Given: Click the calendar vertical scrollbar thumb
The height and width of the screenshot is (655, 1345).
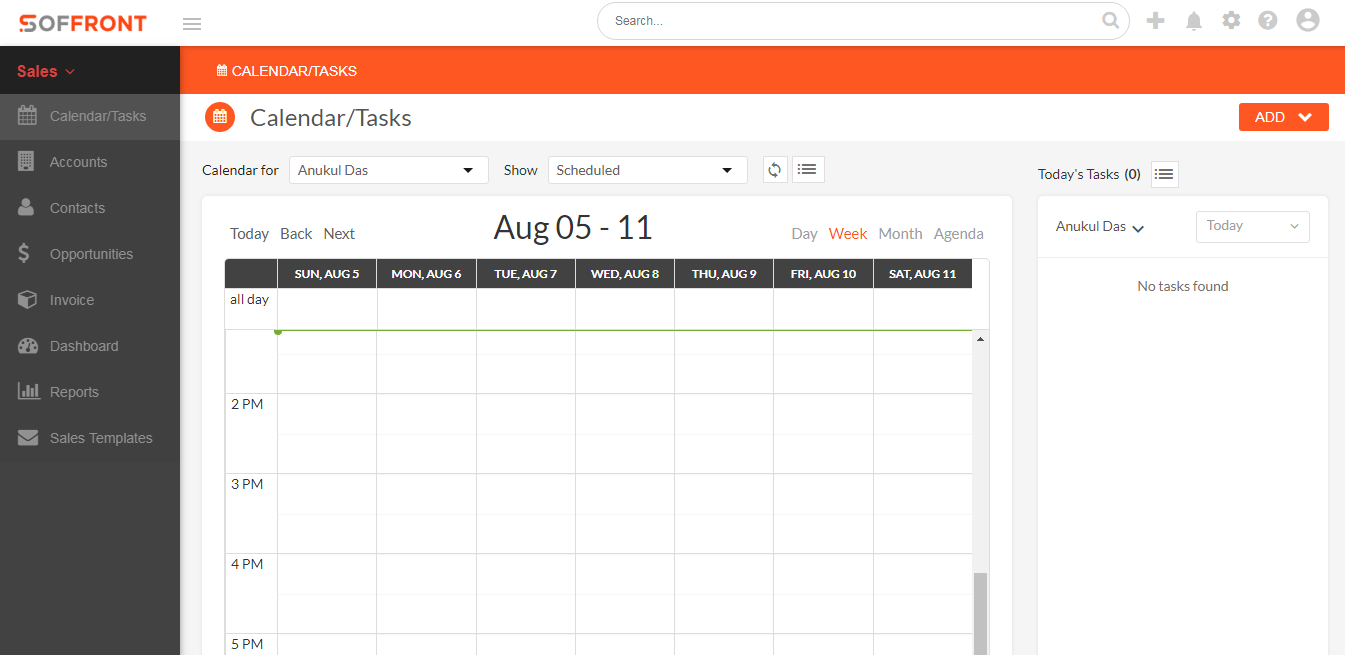Looking at the screenshot, I should coord(980,612).
